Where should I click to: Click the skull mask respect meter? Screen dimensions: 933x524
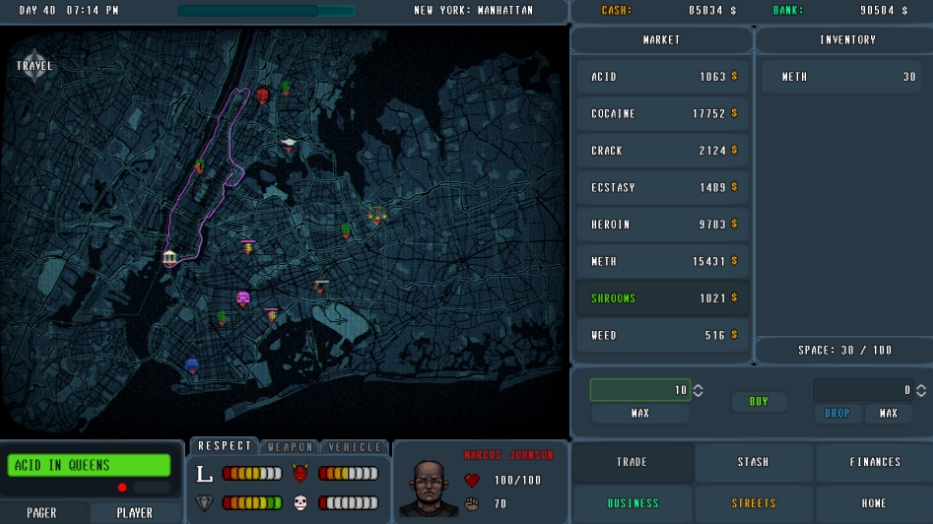pos(348,503)
